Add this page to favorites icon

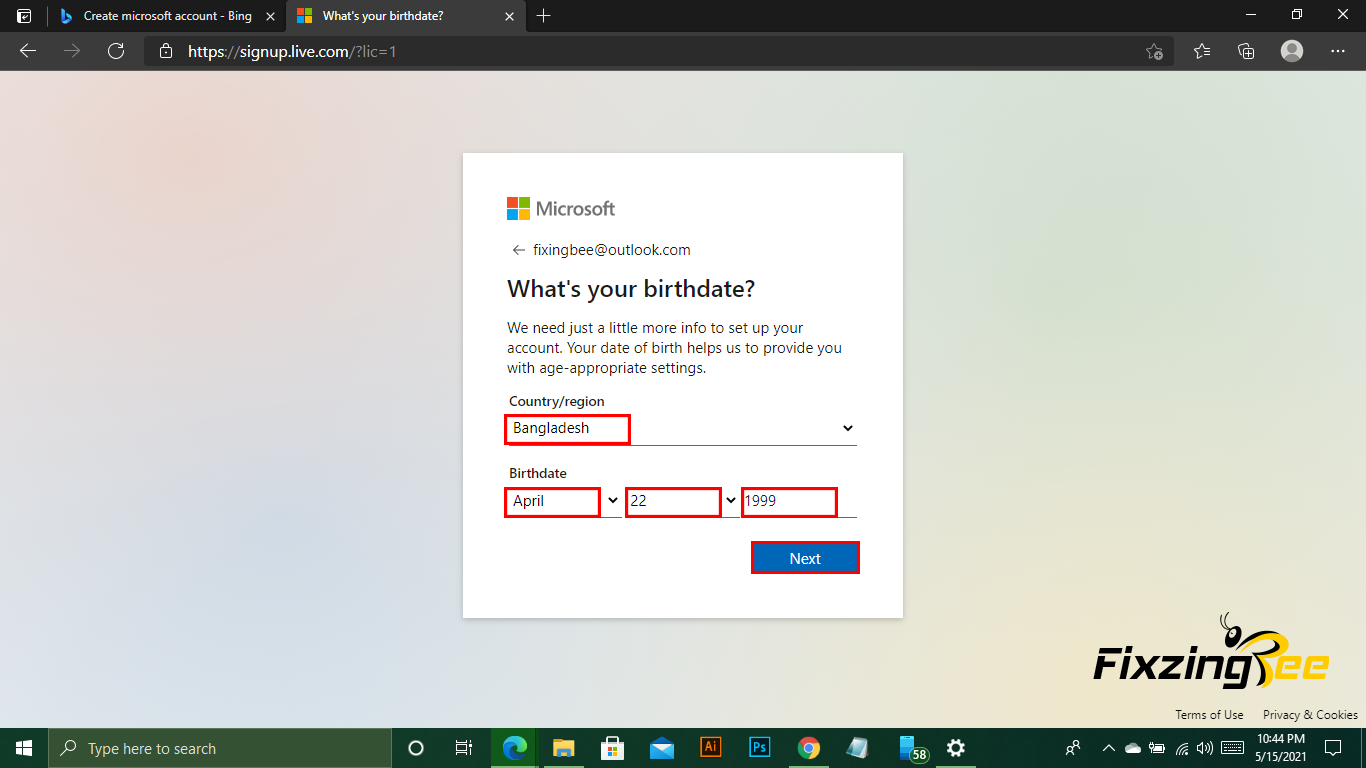tap(1154, 51)
